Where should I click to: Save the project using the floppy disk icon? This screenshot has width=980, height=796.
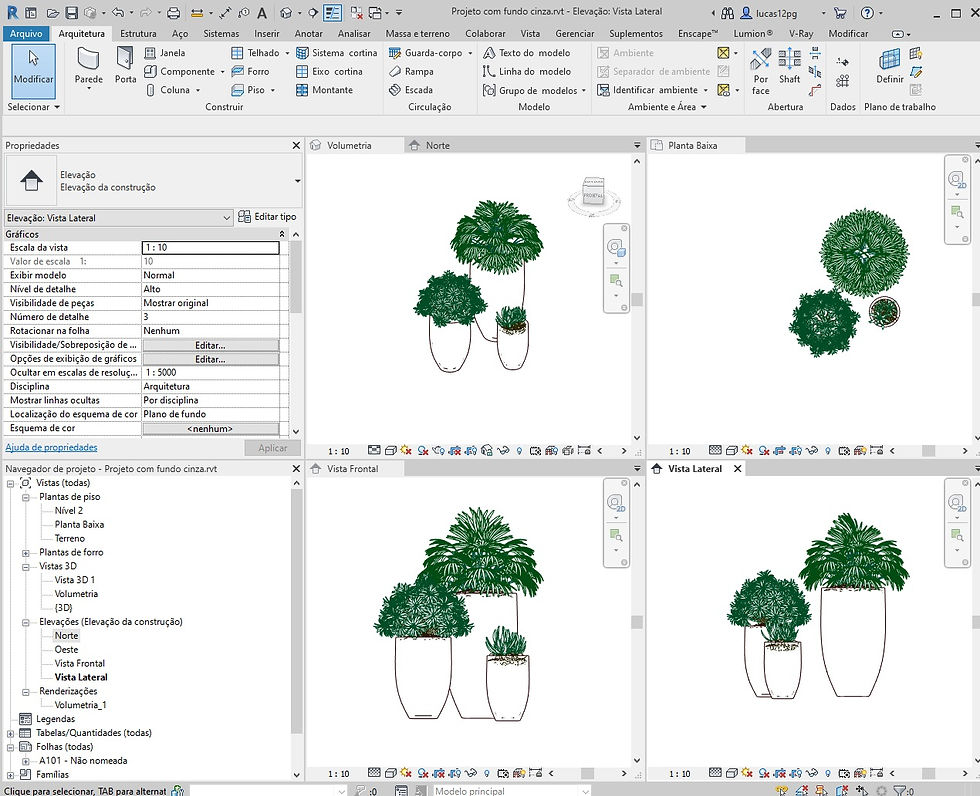pos(72,12)
